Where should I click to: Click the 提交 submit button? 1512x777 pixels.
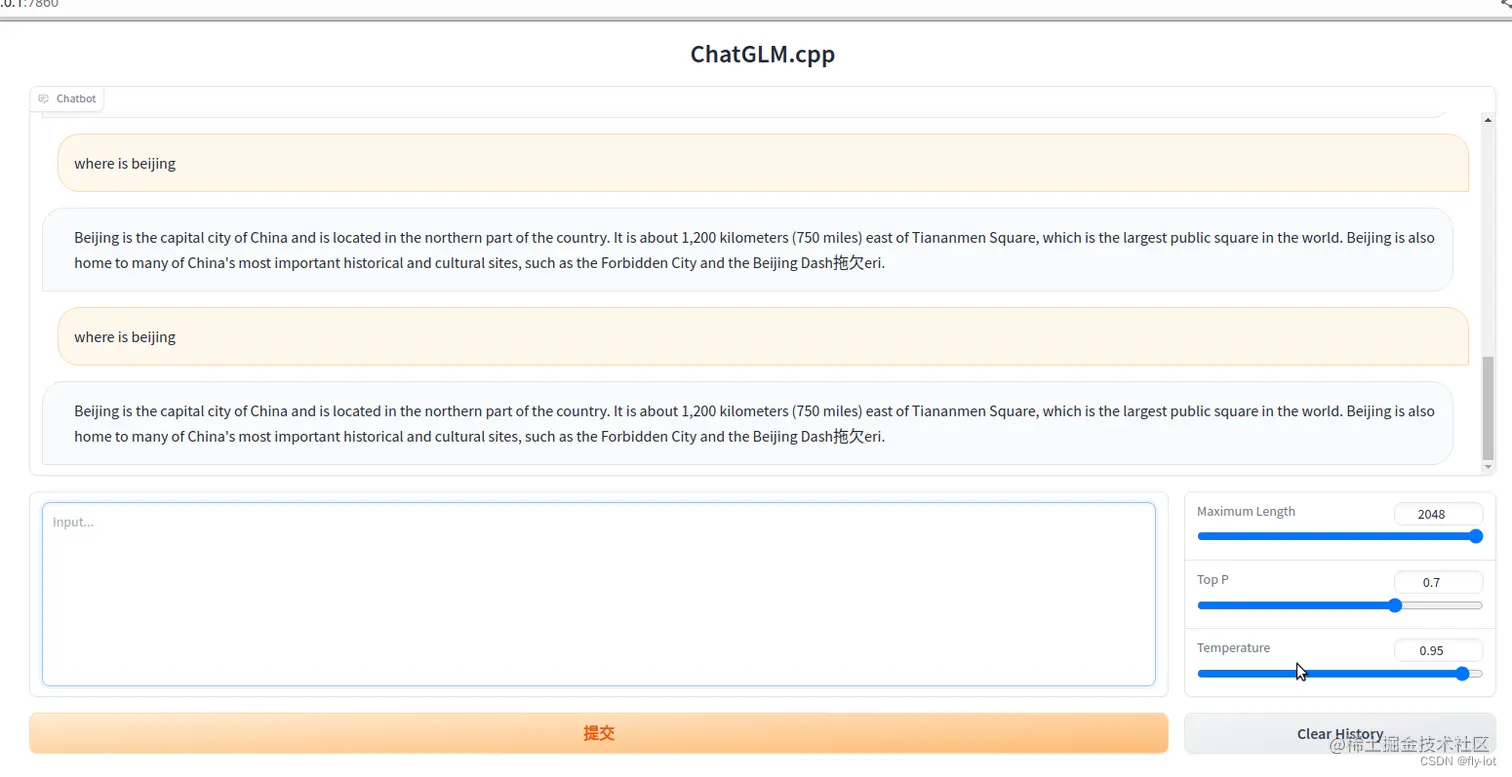(x=598, y=733)
